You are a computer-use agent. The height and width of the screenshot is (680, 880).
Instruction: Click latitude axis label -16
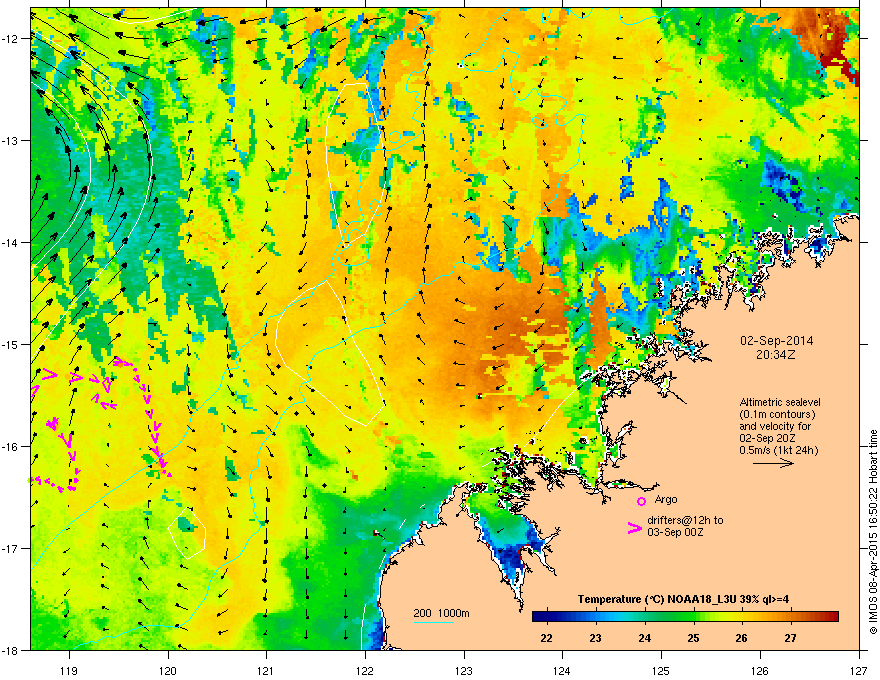[10, 447]
